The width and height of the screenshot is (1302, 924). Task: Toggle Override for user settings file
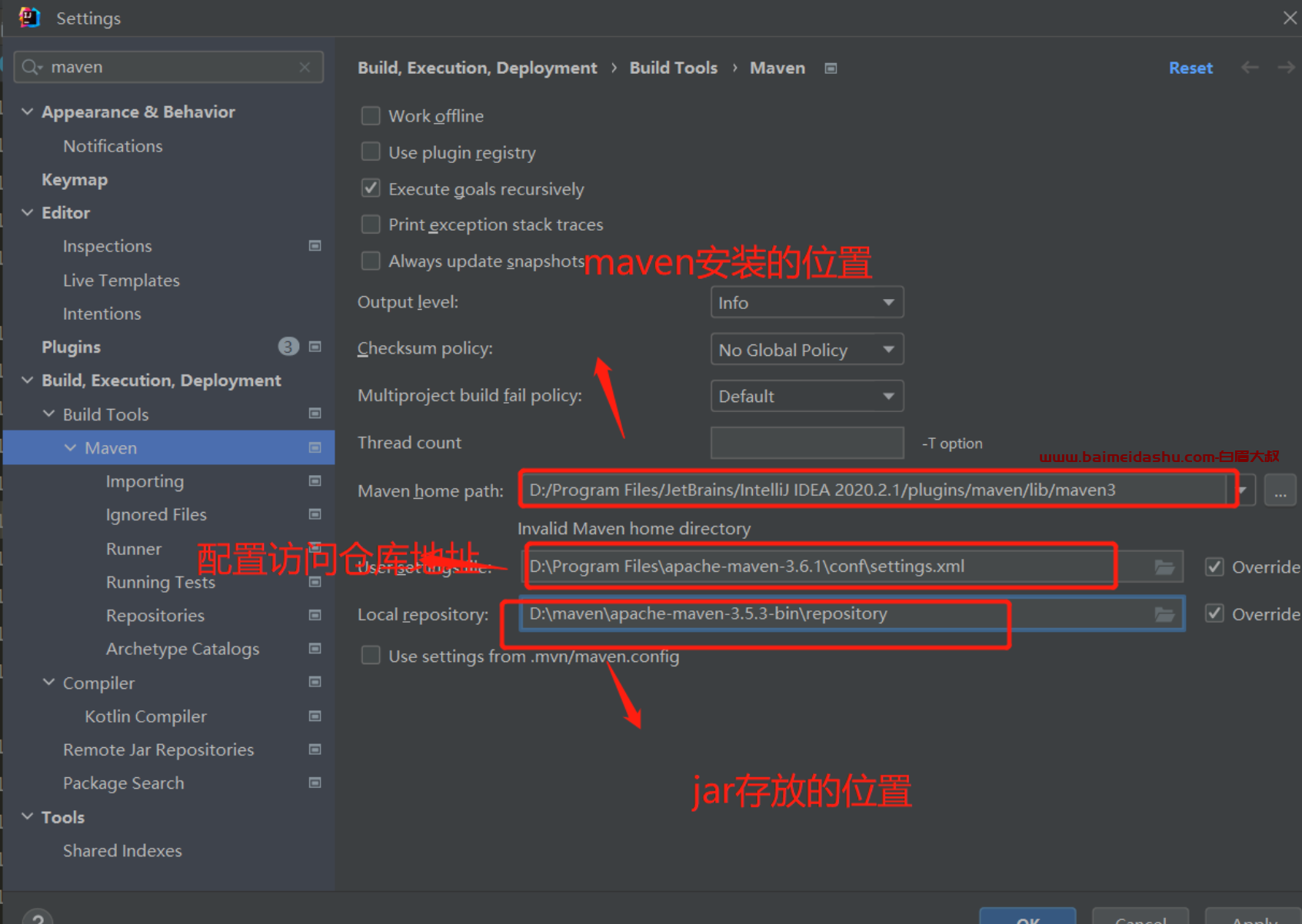click(x=1214, y=567)
